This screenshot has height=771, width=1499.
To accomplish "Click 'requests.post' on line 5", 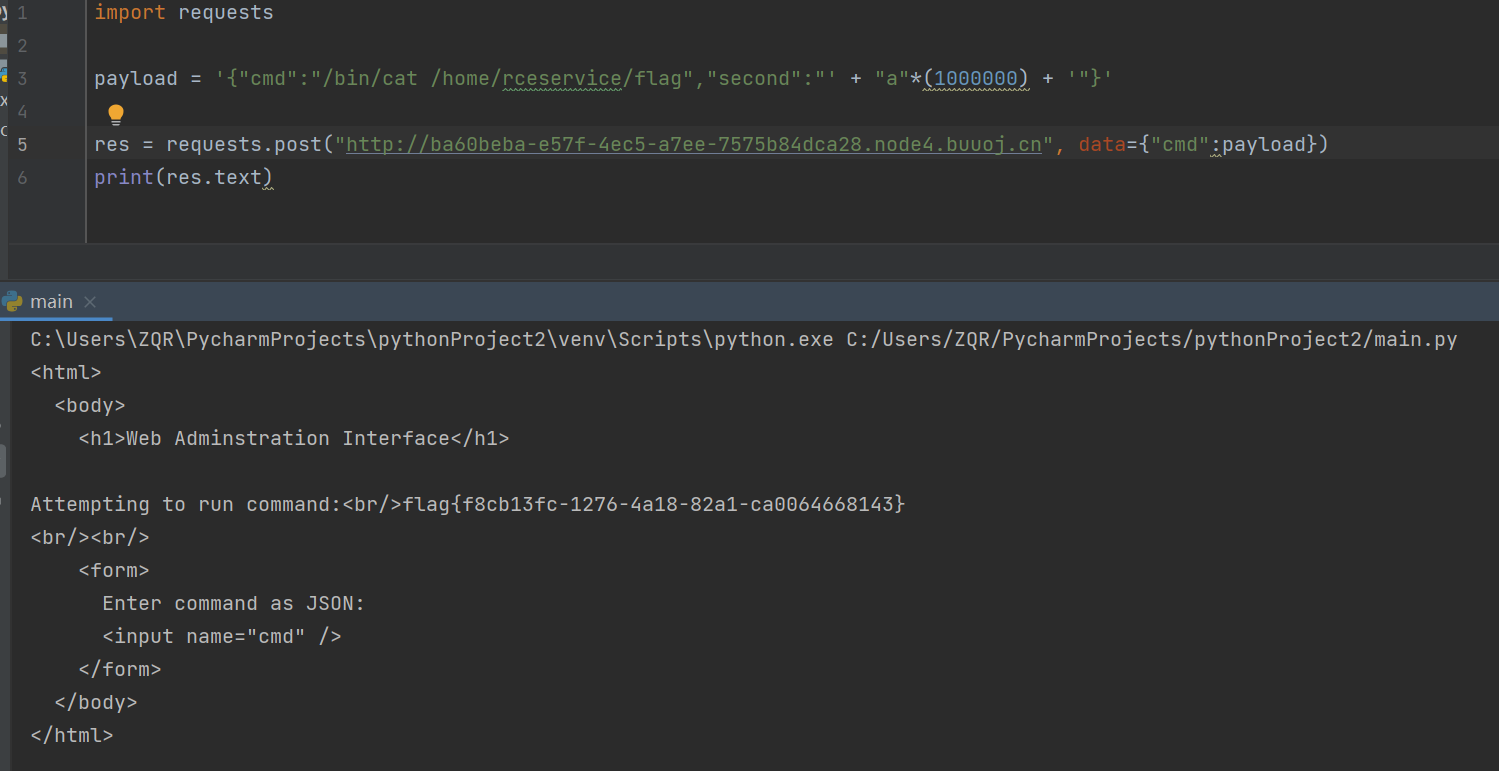I will click(x=244, y=145).
